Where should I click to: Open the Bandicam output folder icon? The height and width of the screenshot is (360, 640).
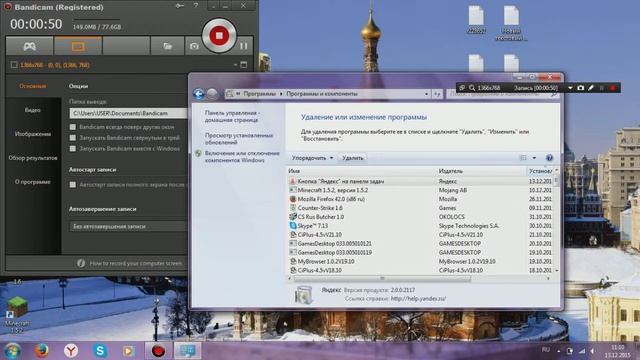pos(167,46)
